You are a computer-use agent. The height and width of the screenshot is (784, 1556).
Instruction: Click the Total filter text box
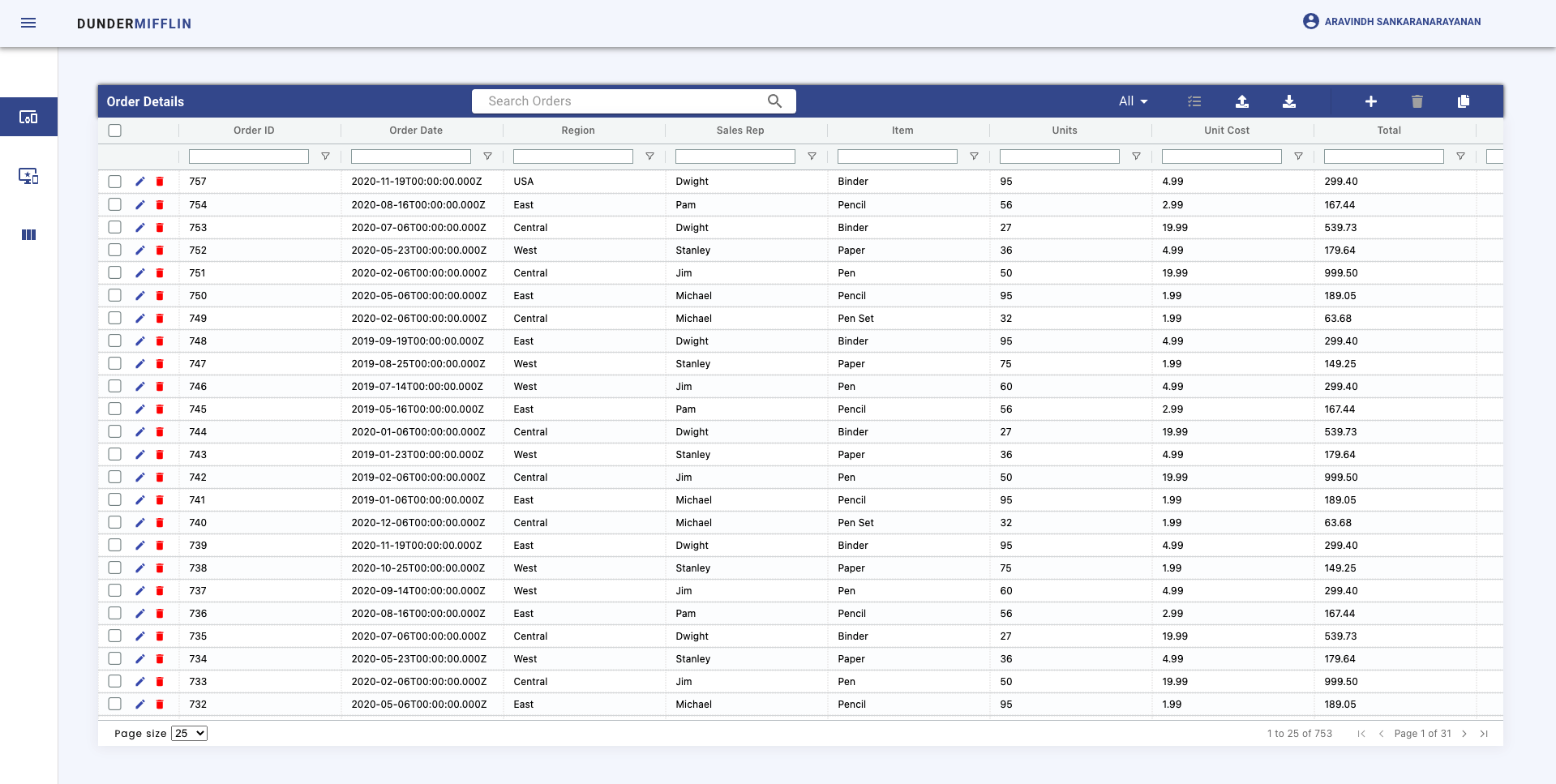[1384, 156]
